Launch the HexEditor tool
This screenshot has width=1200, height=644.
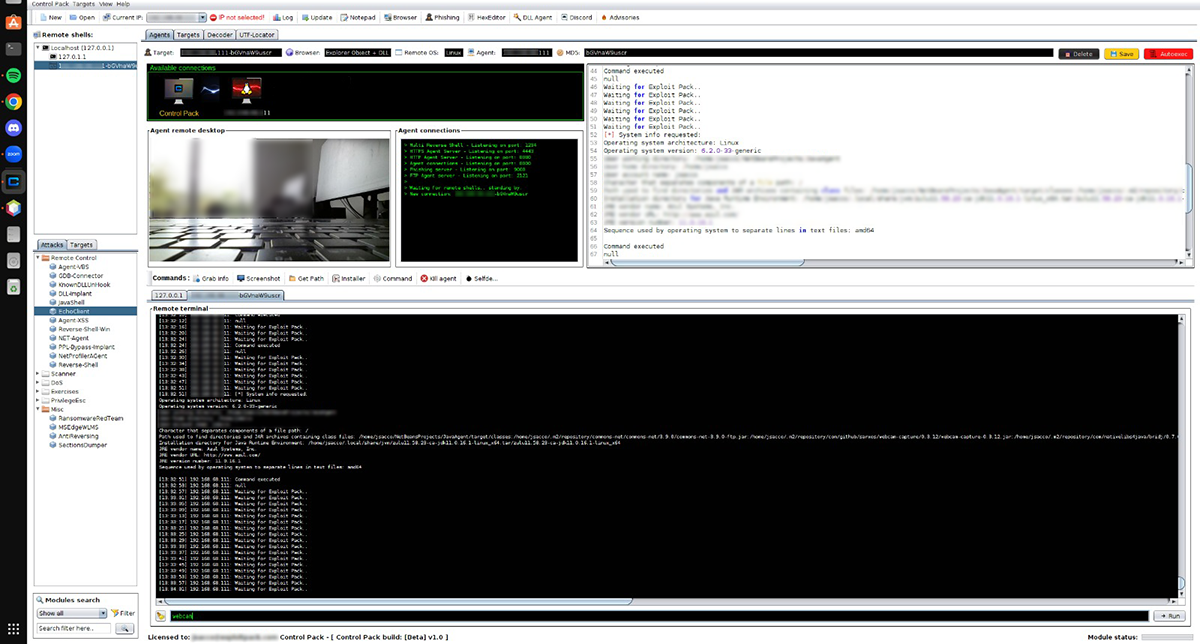tap(489, 17)
